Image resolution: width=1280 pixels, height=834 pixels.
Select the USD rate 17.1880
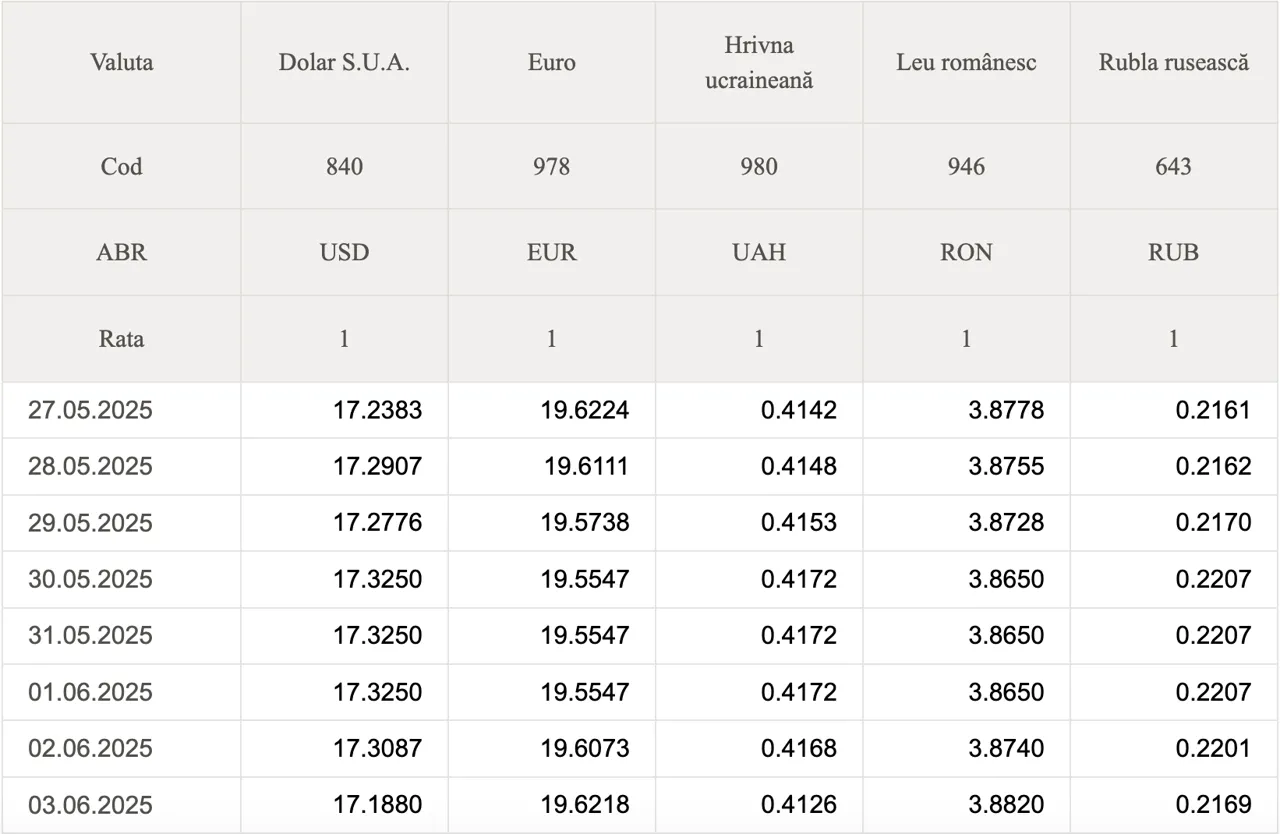point(377,805)
